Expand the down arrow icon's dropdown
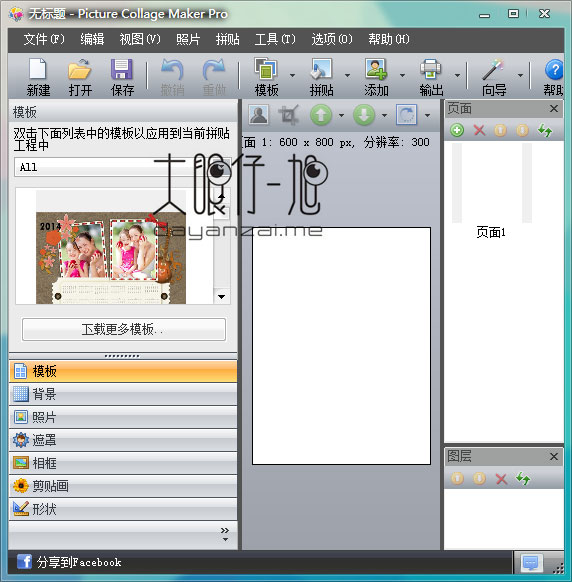The image size is (572, 582). [x=385, y=115]
